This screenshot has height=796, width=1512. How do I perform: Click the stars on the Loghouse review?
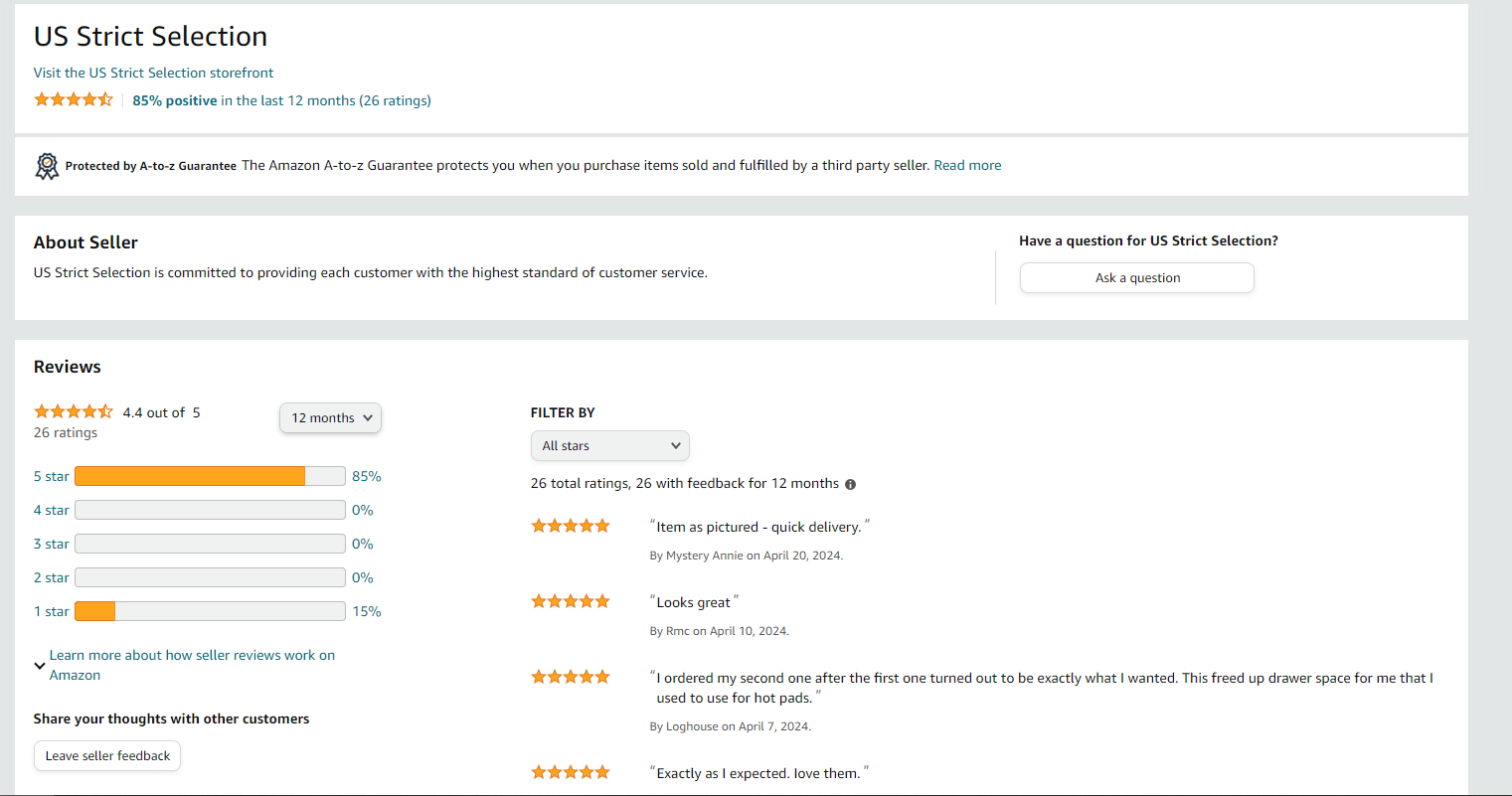click(x=570, y=677)
